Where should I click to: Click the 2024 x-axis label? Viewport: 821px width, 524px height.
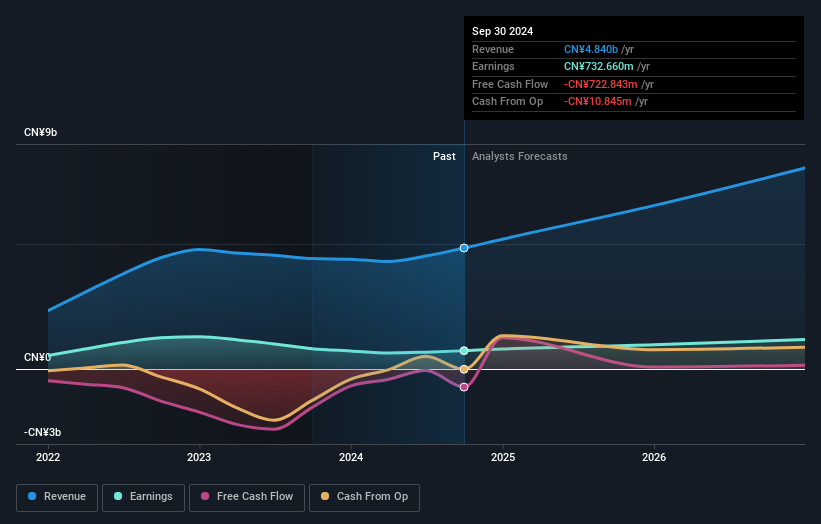tap(351, 458)
